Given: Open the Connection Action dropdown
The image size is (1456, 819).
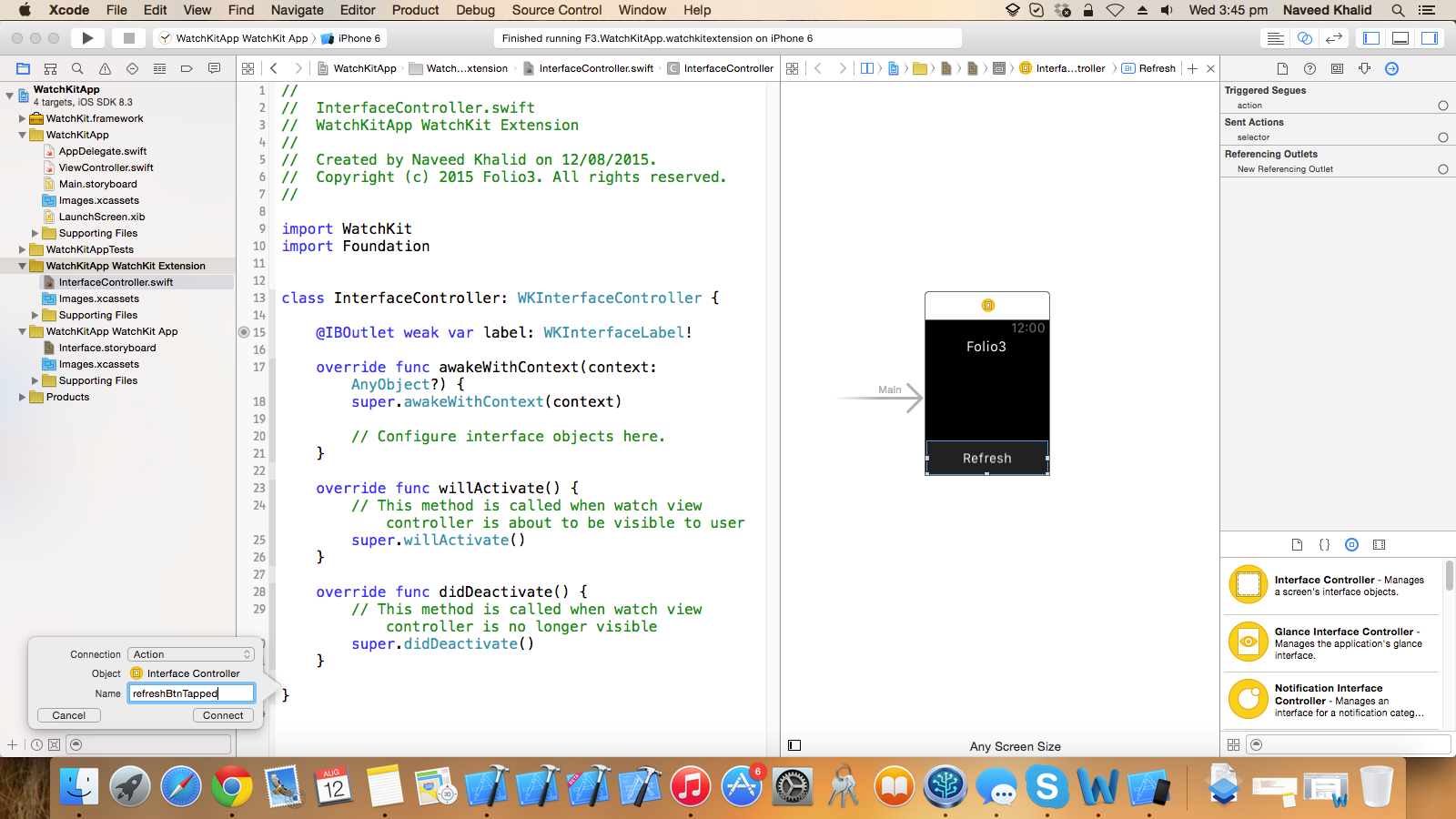Looking at the screenshot, I should coord(191,653).
